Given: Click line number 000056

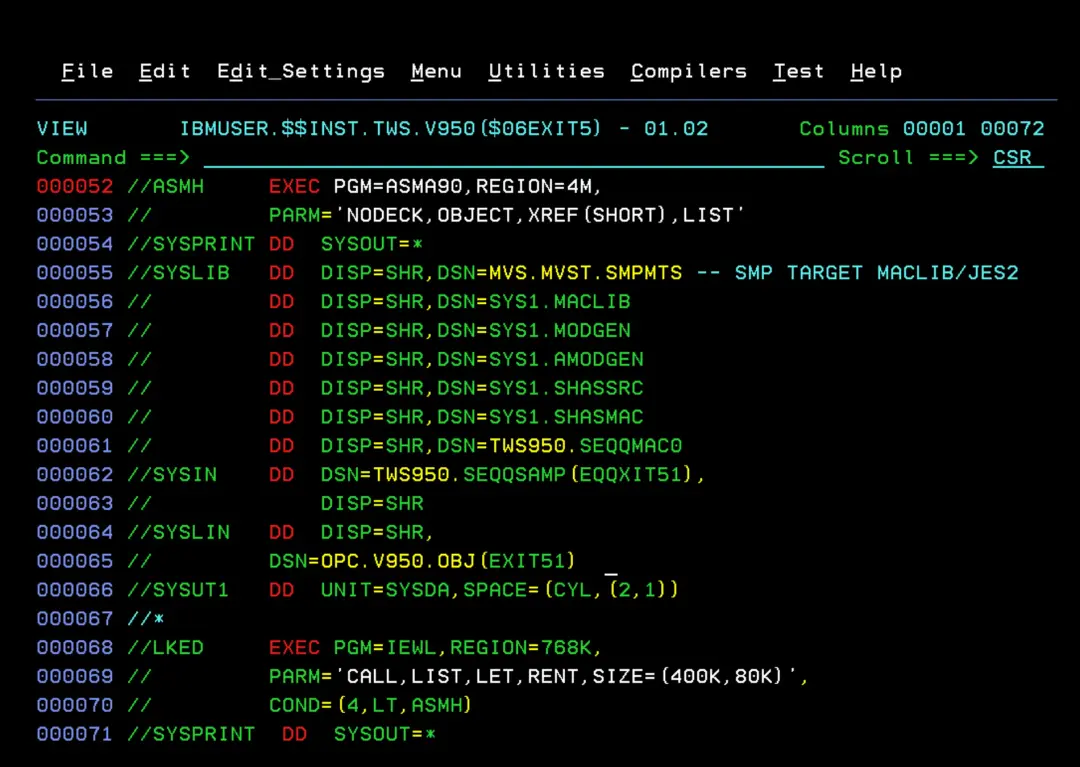Looking at the screenshot, I should tap(74, 302).
